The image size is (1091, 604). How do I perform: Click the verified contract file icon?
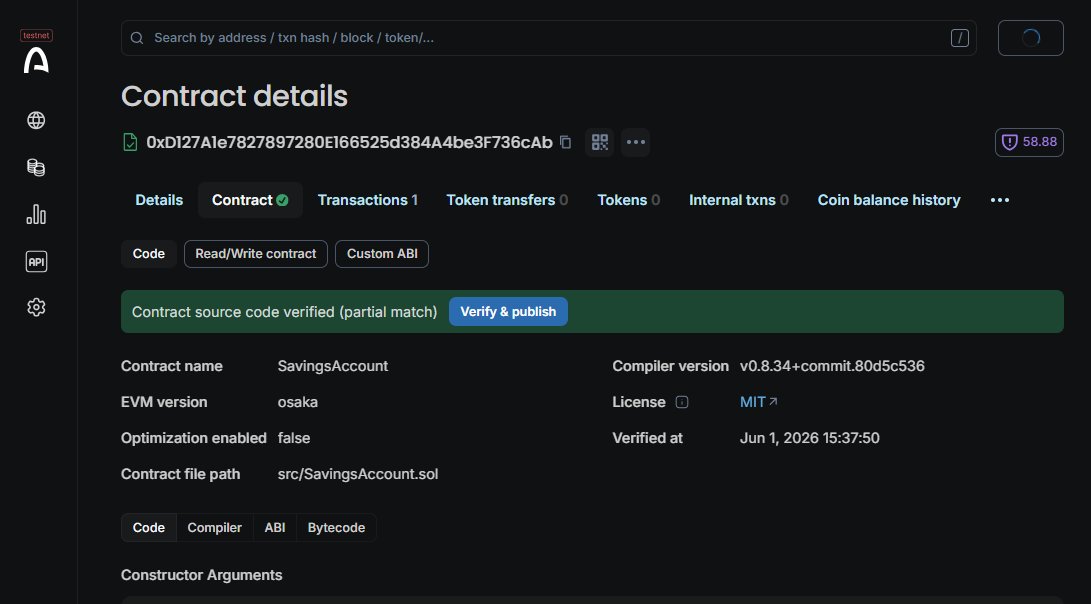tap(130, 142)
